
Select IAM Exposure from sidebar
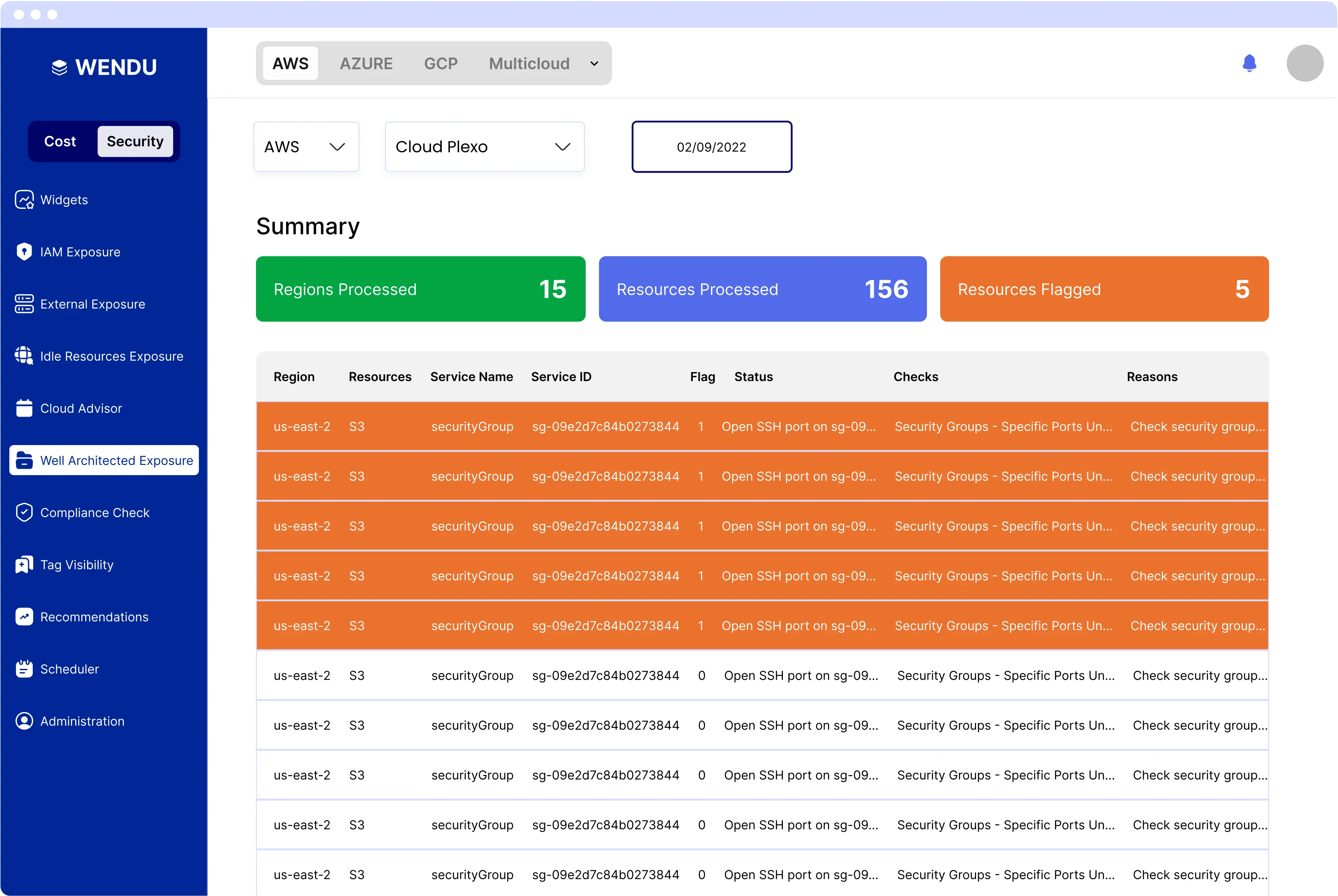click(x=80, y=251)
